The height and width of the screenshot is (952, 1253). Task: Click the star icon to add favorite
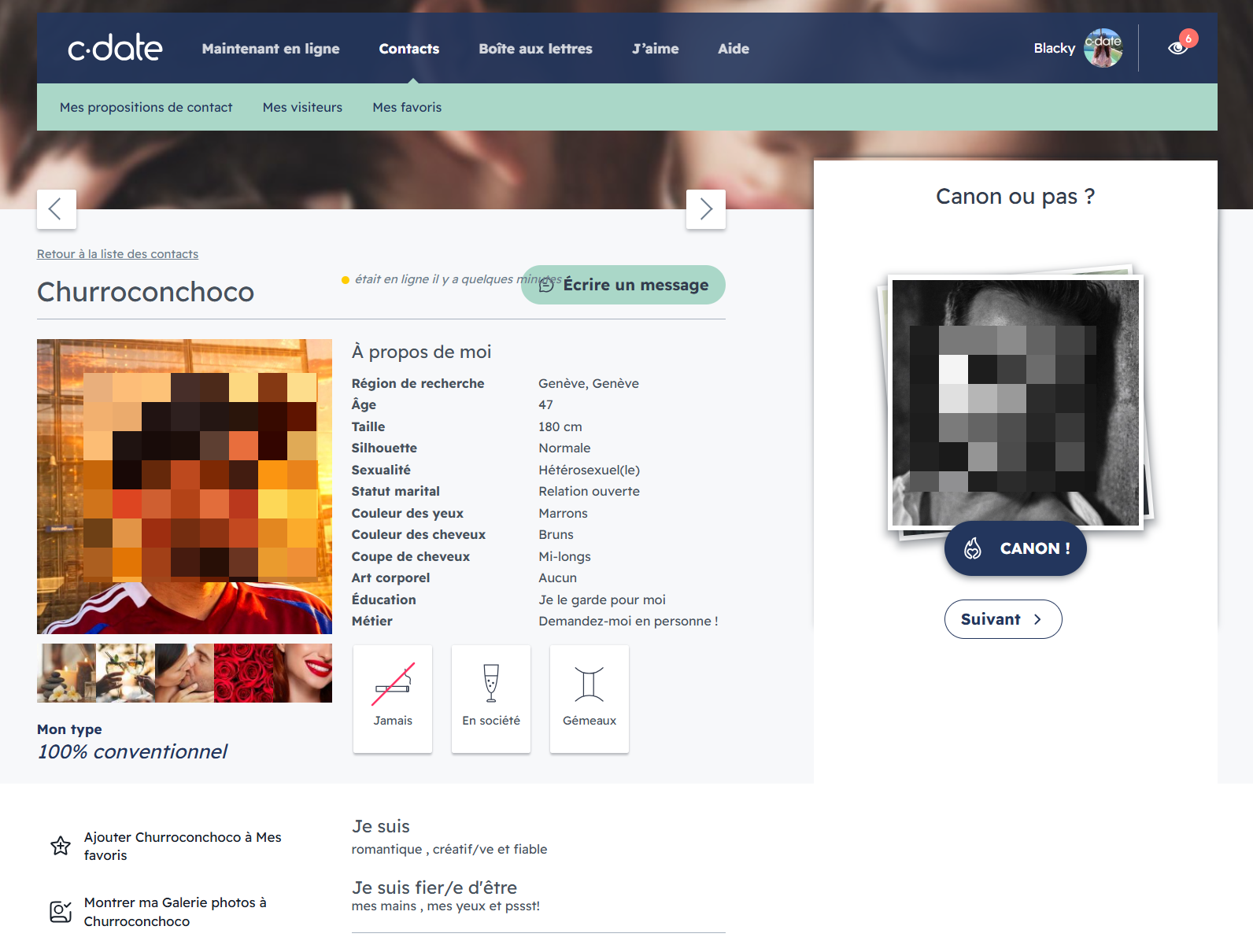[x=61, y=846]
